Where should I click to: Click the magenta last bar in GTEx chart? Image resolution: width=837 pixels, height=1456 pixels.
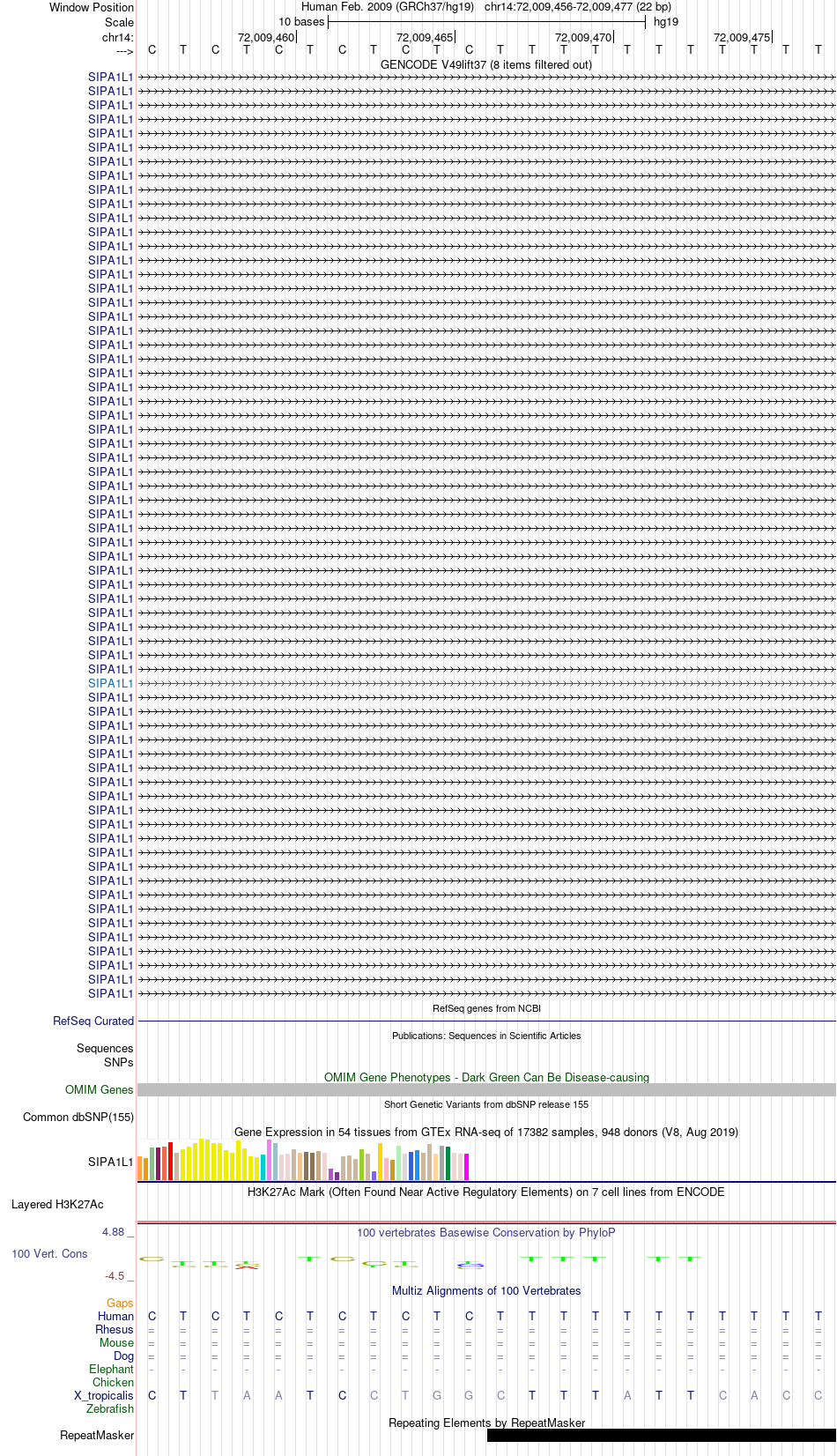pyautogui.click(x=466, y=1167)
